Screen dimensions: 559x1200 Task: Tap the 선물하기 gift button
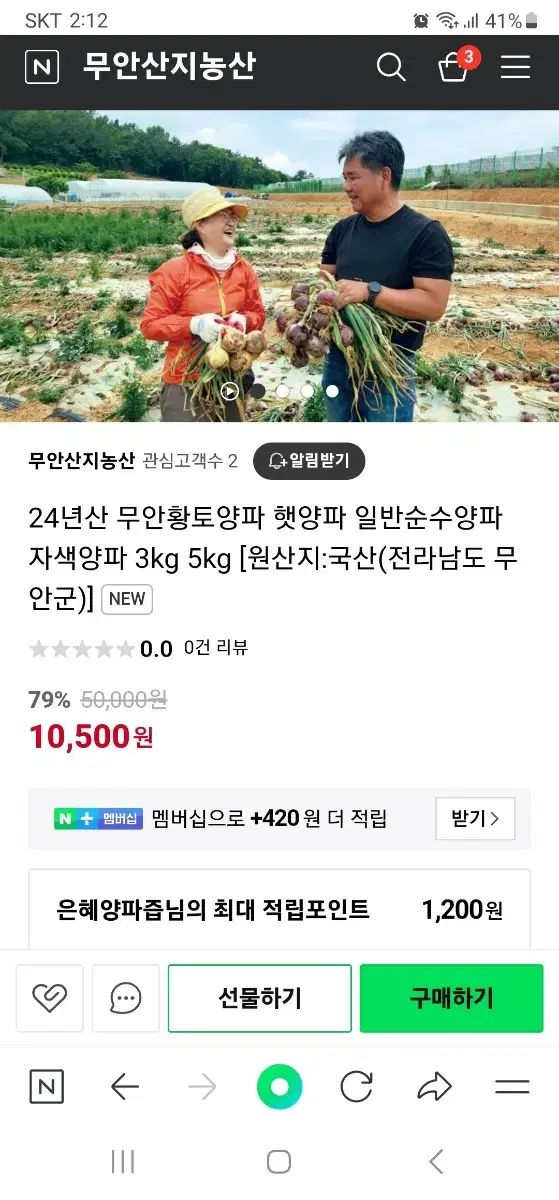click(x=260, y=998)
